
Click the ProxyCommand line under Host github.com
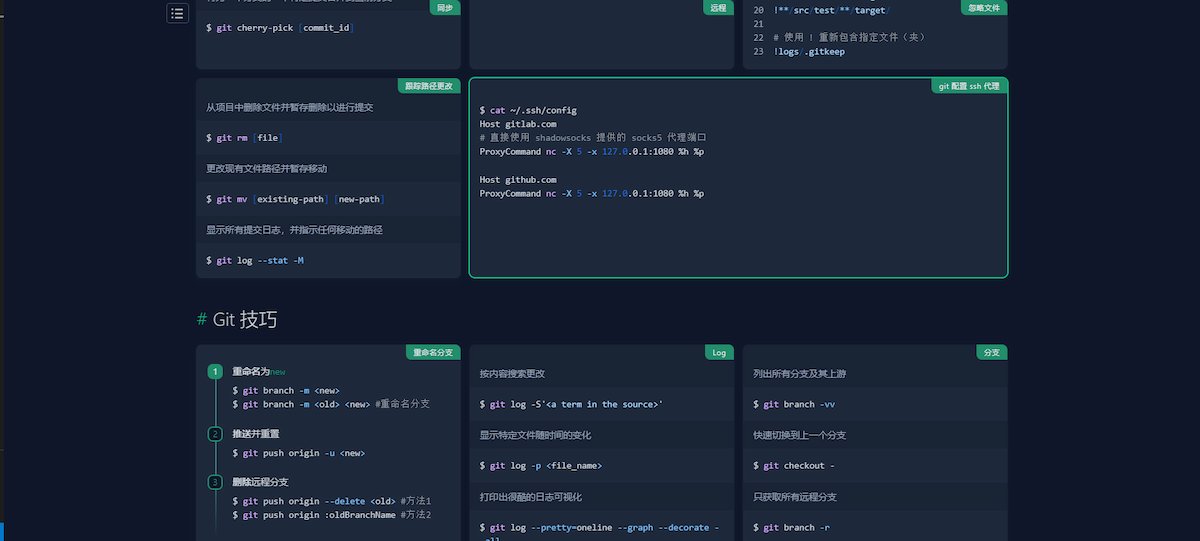click(591, 193)
